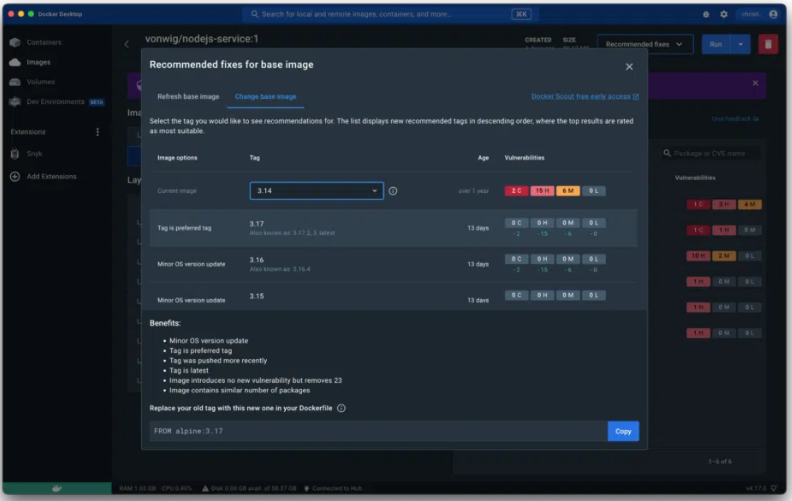The height and width of the screenshot is (501, 792).
Task: Click the Run button
Action: click(716, 44)
